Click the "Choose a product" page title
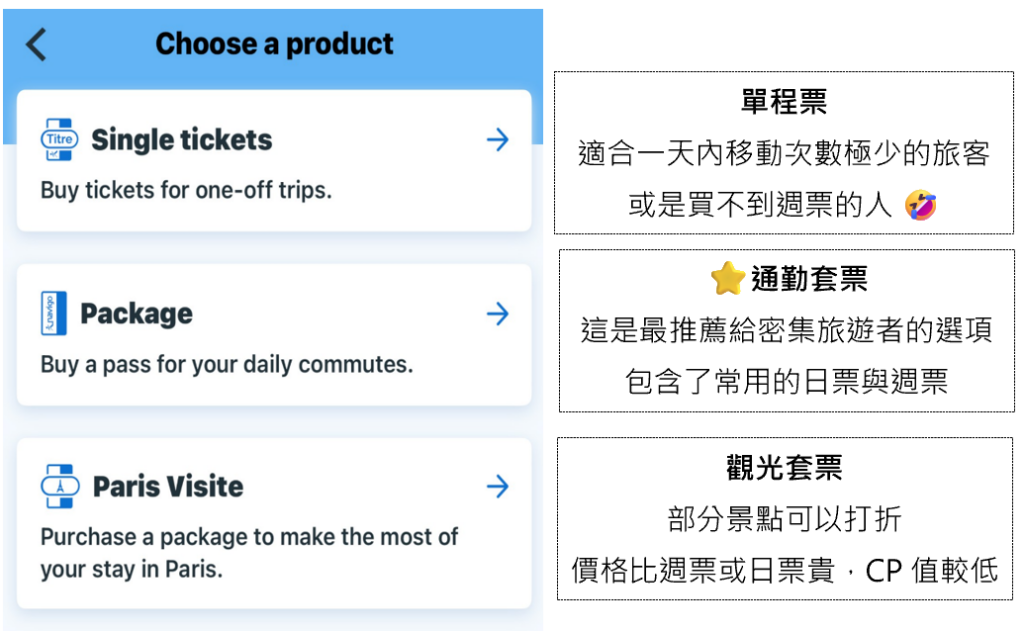Image resolution: width=1024 pixels, height=631 pixels. pyautogui.click(x=274, y=44)
